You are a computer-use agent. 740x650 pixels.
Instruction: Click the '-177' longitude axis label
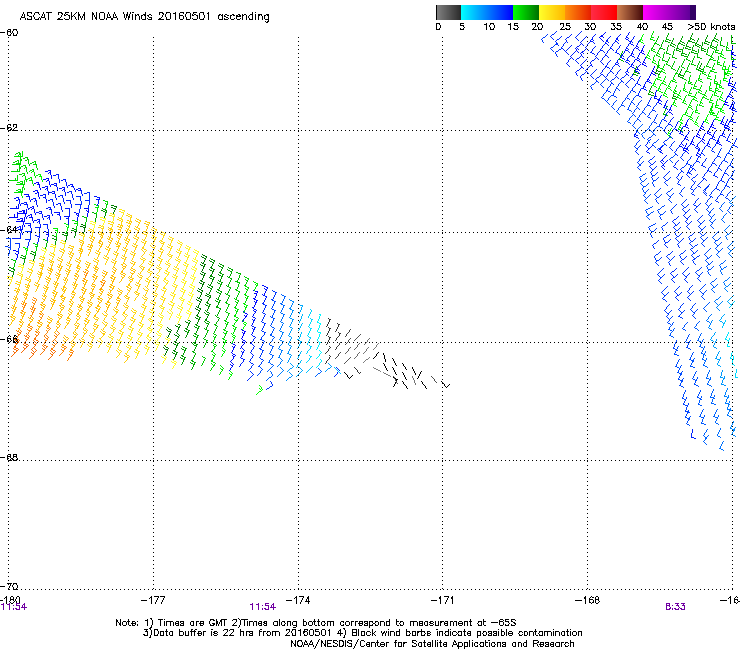tap(153, 600)
